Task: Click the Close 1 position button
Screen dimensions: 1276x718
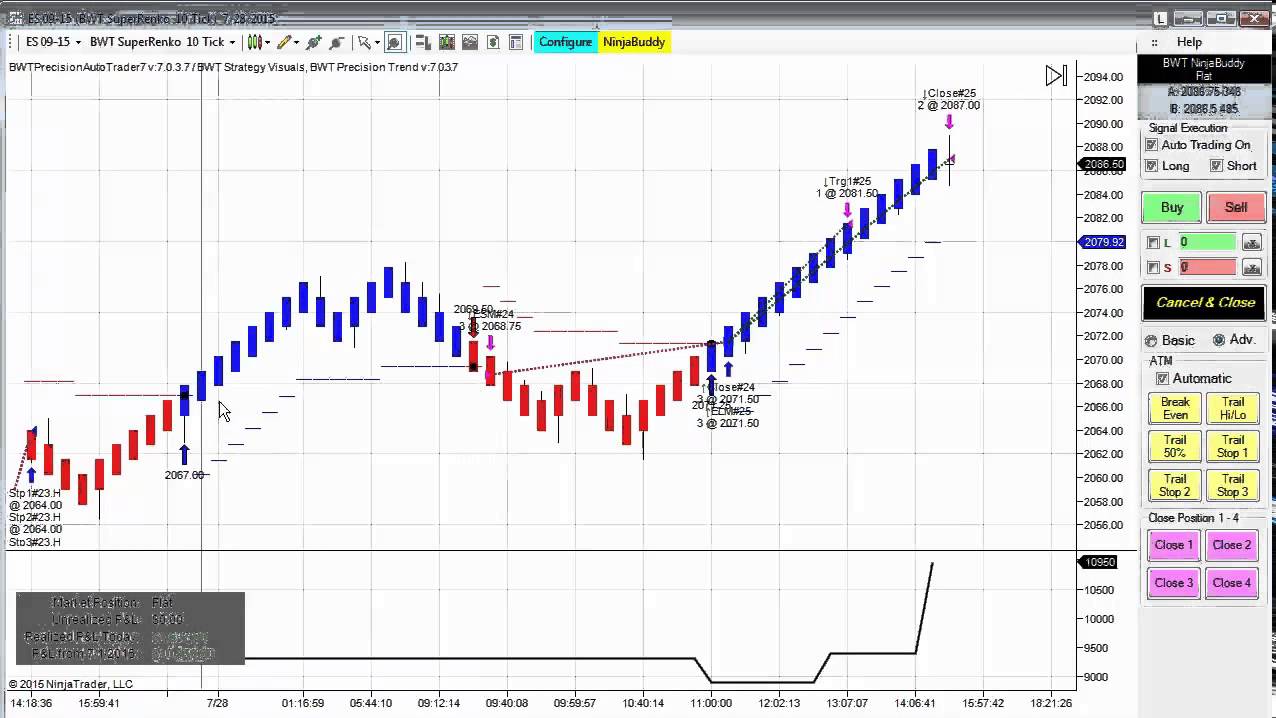Action: (x=1174, y=545)
